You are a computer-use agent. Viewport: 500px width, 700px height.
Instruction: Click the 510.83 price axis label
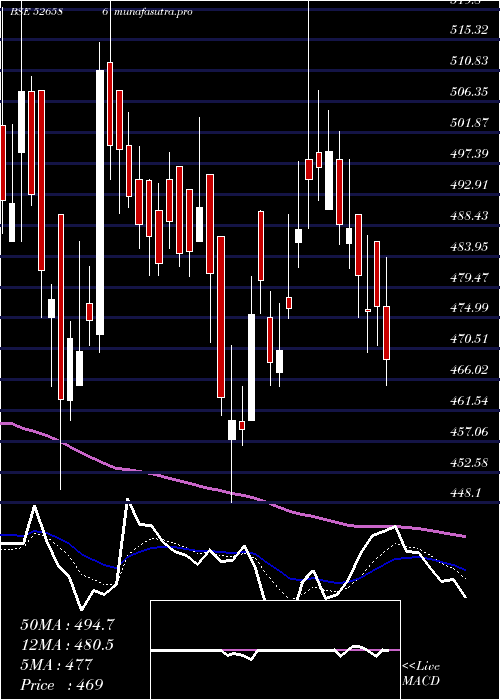pos(468,61)
